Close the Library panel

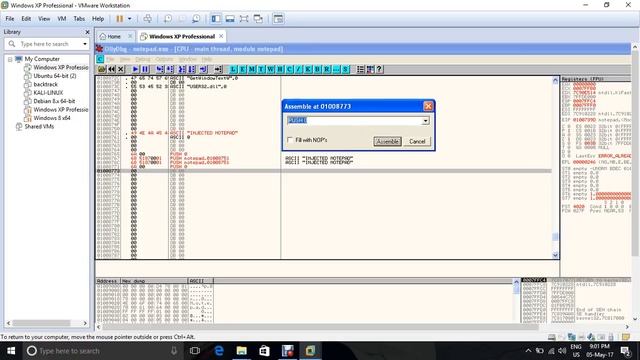point(87,32)
